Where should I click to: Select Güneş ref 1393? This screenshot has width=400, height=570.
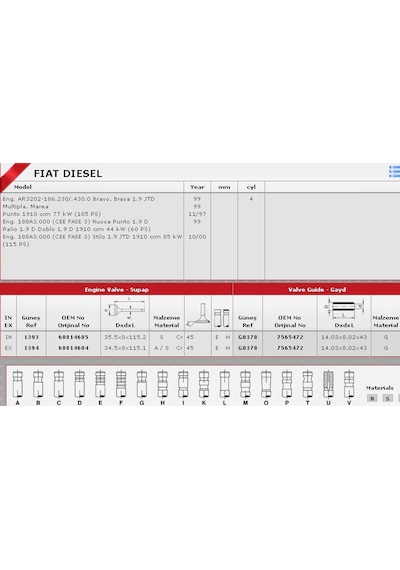(x=31, y=337)
